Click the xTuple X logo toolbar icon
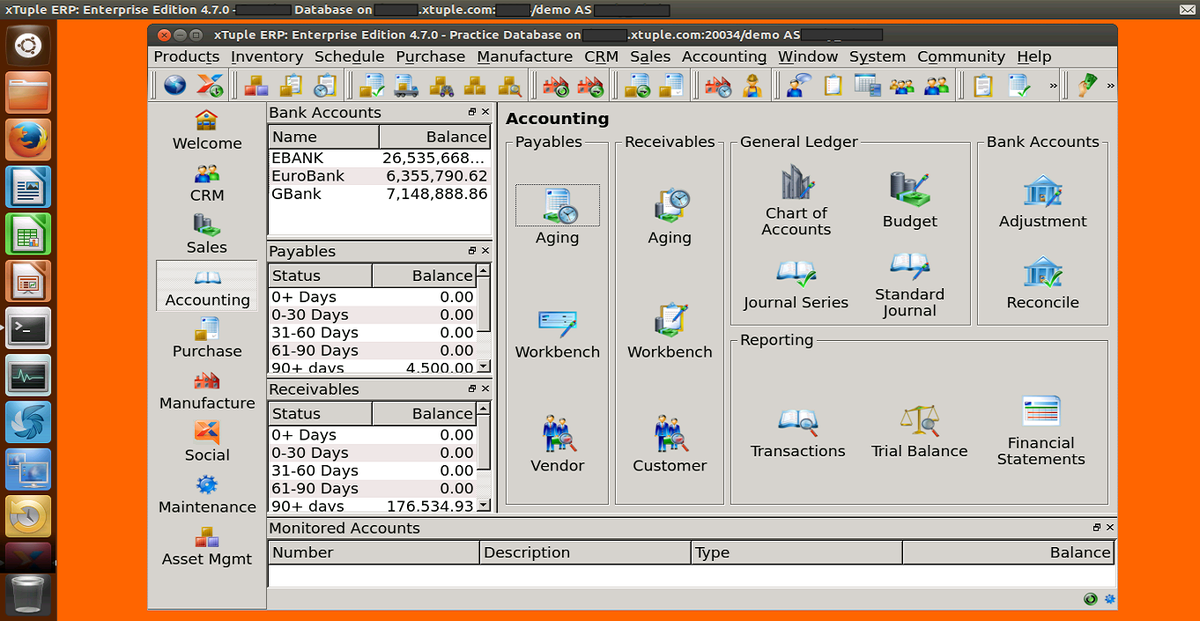1200x621 pixels. tap(210, 86)
